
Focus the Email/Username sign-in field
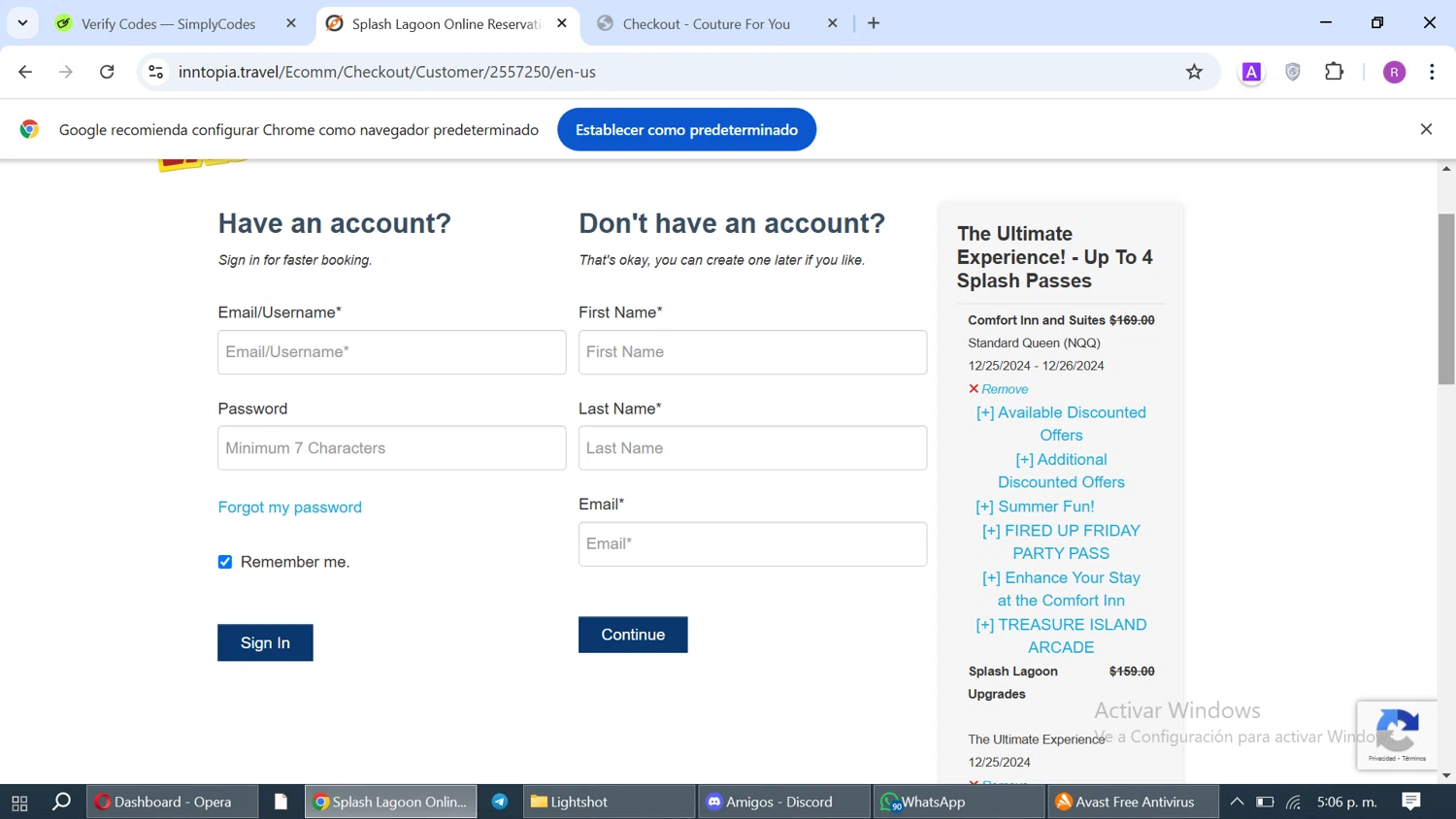point(392,352)
